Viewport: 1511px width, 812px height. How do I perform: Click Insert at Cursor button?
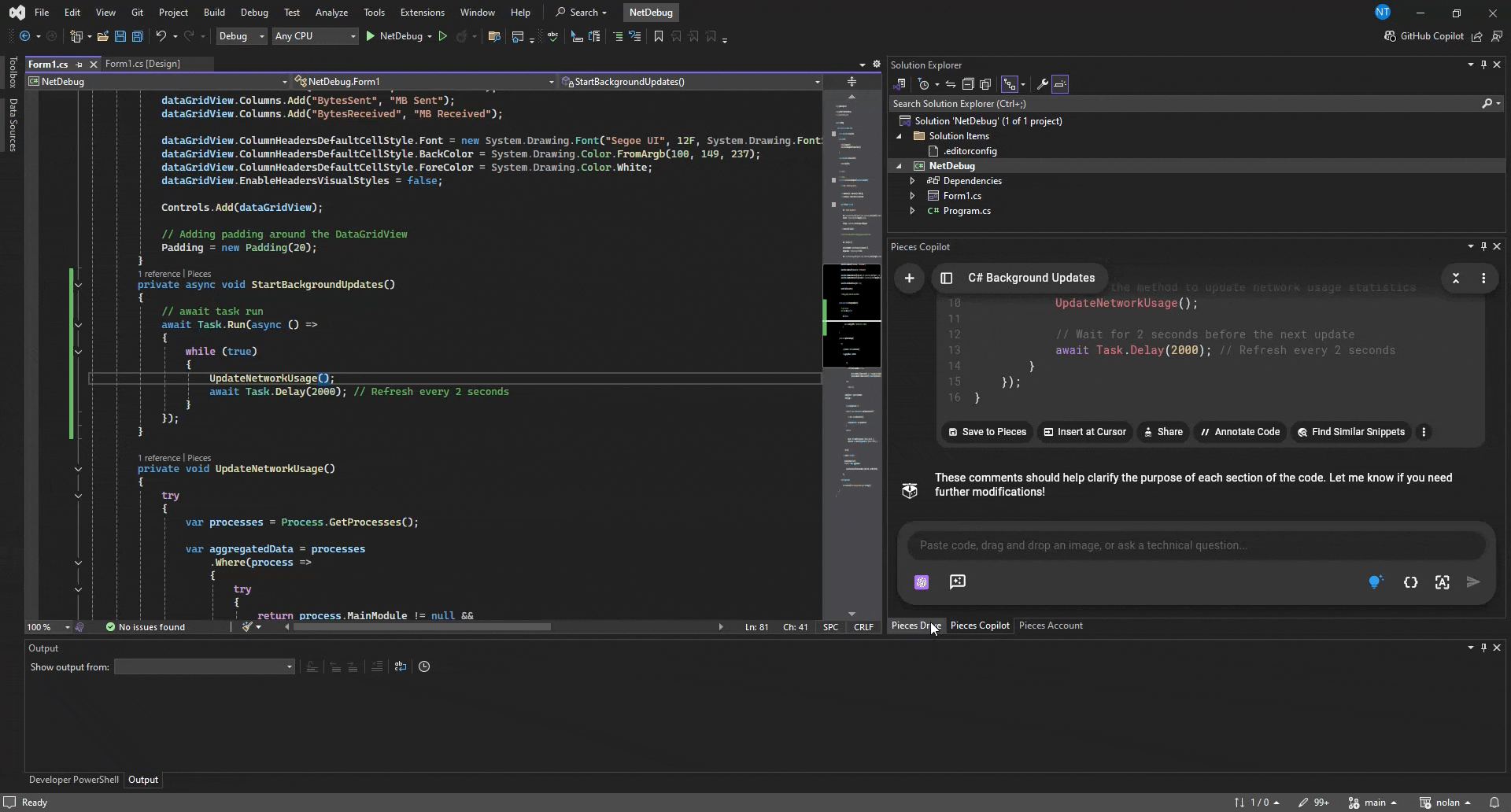pos(1084,432)
